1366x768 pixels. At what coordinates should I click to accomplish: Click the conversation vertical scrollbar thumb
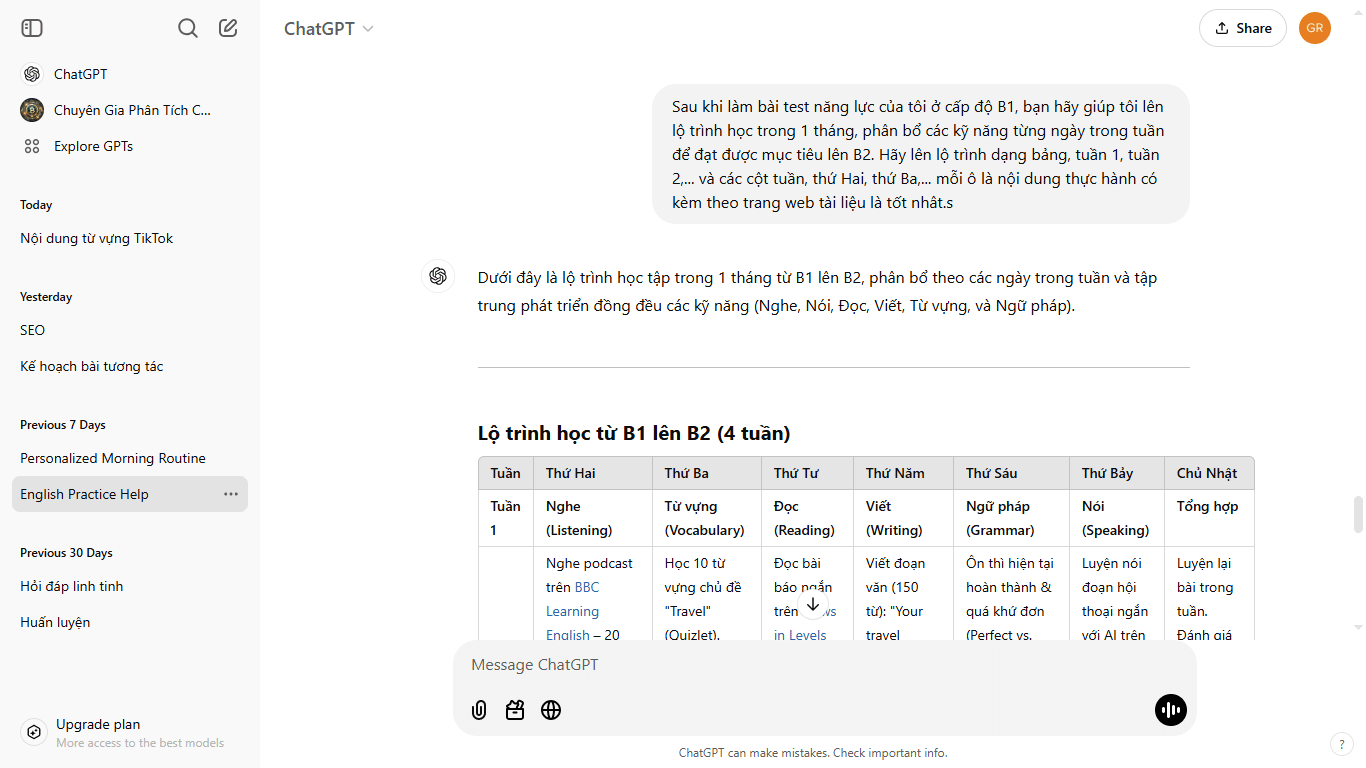[x=1357, y=514]
